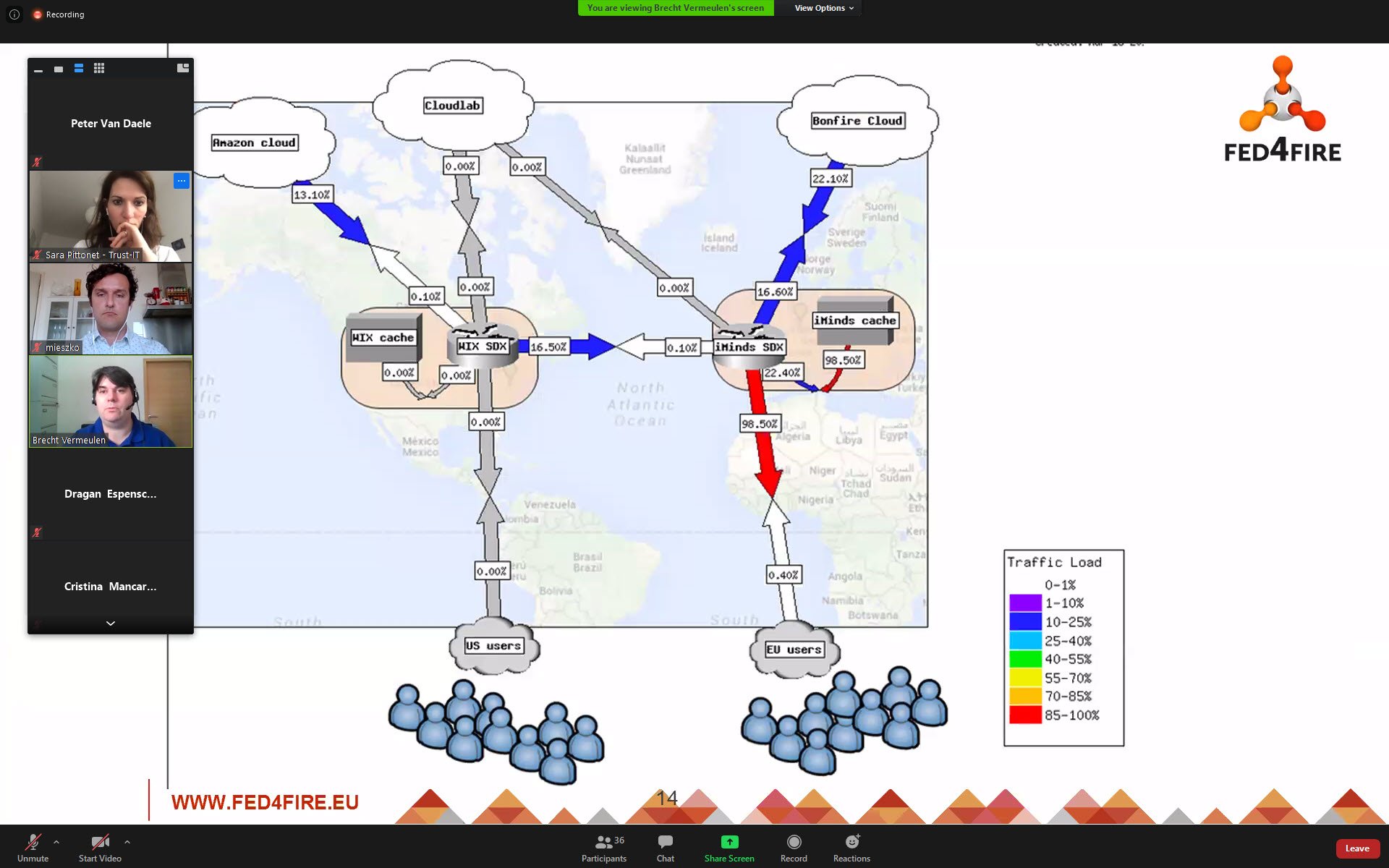This screenshot has height=868, width=1389.
Task: Switch panel to stacked video strip view
Action: 79,68
